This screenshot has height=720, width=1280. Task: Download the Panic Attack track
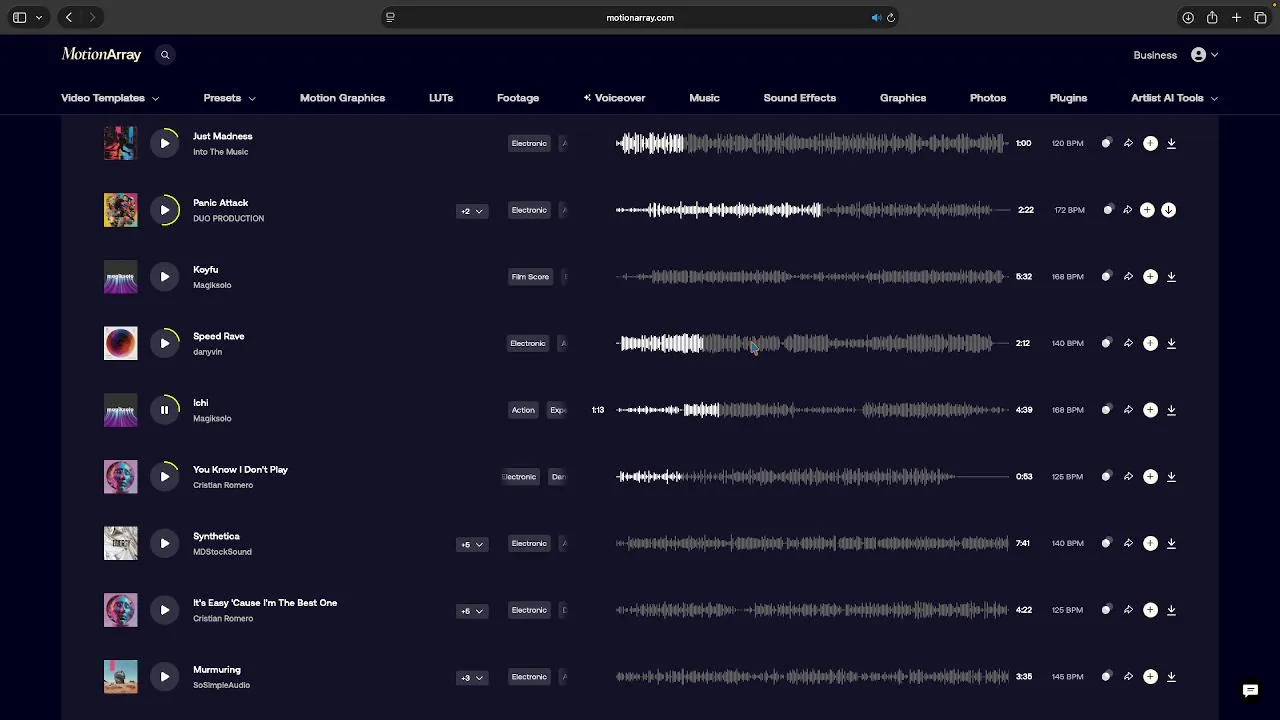[x=1168, y=210]
